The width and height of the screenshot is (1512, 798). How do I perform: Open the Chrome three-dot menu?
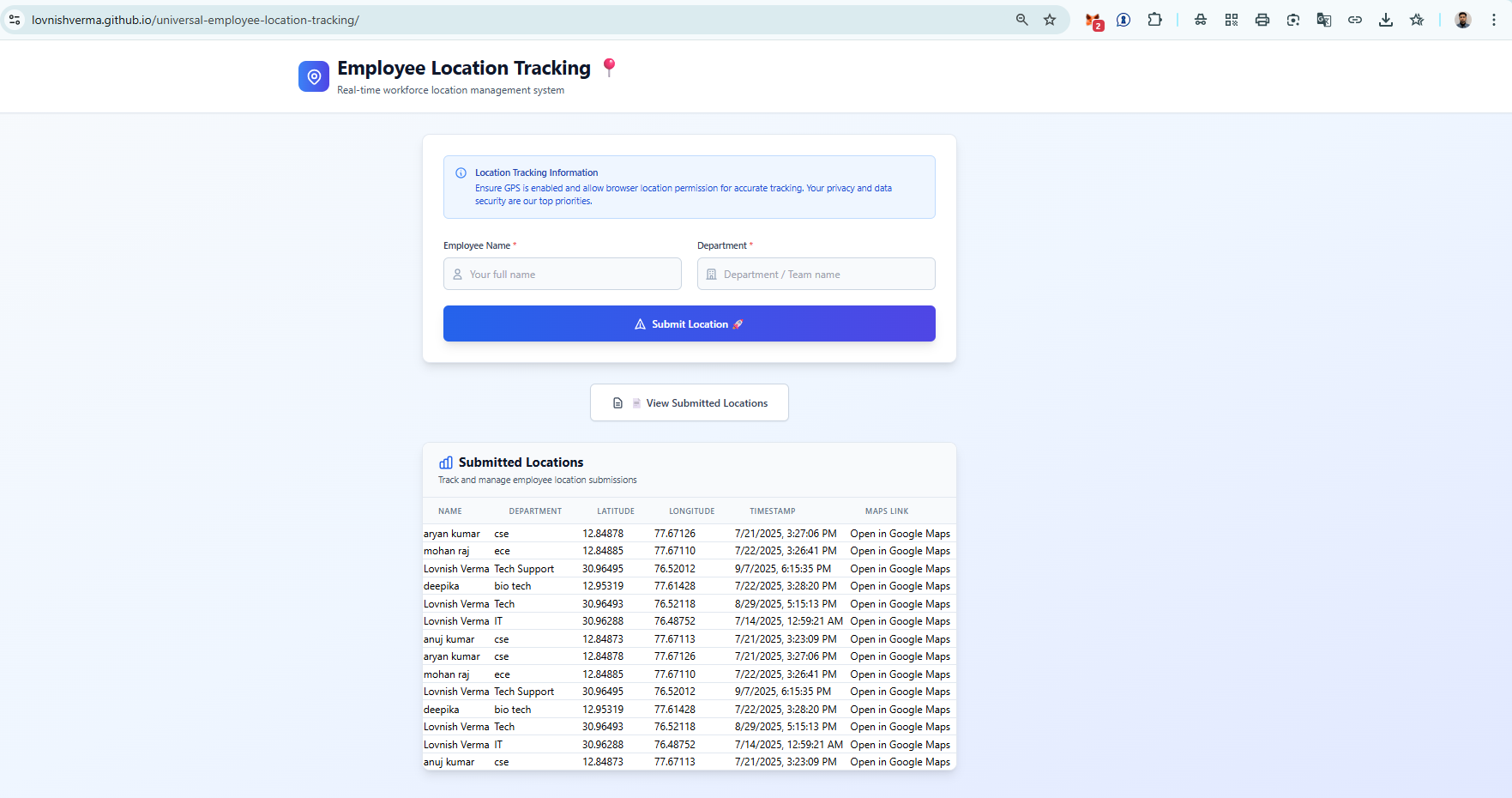click(x=1493, y=19)
